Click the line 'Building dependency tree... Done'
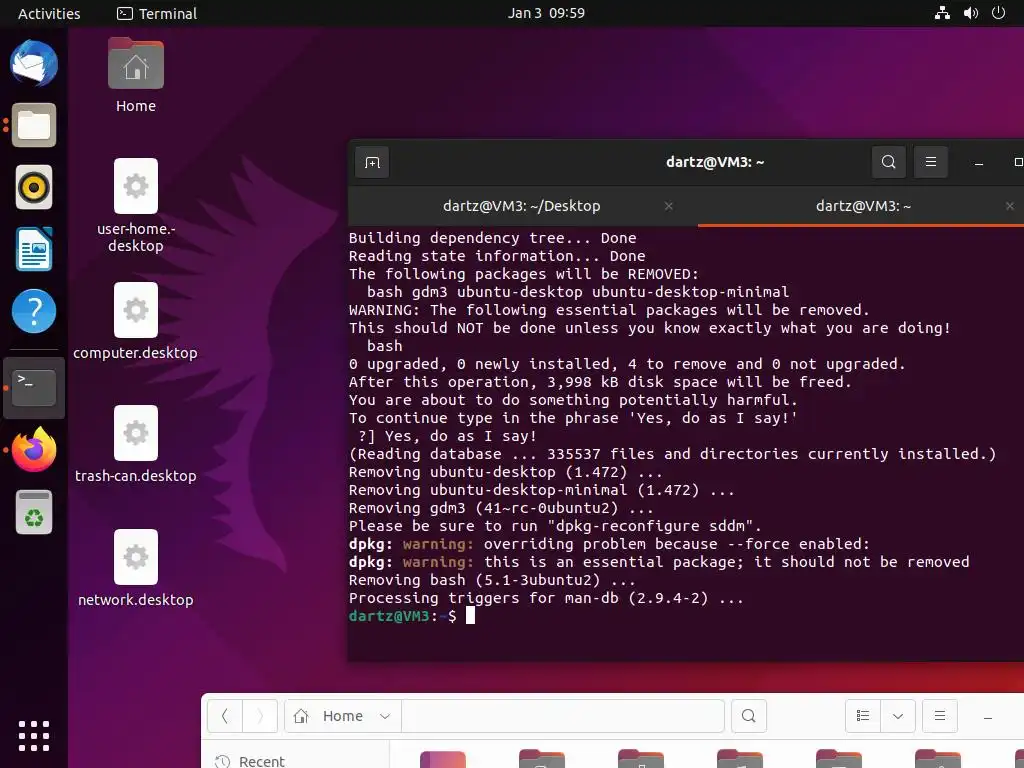 pyautogui.click(x=492, y=238)
